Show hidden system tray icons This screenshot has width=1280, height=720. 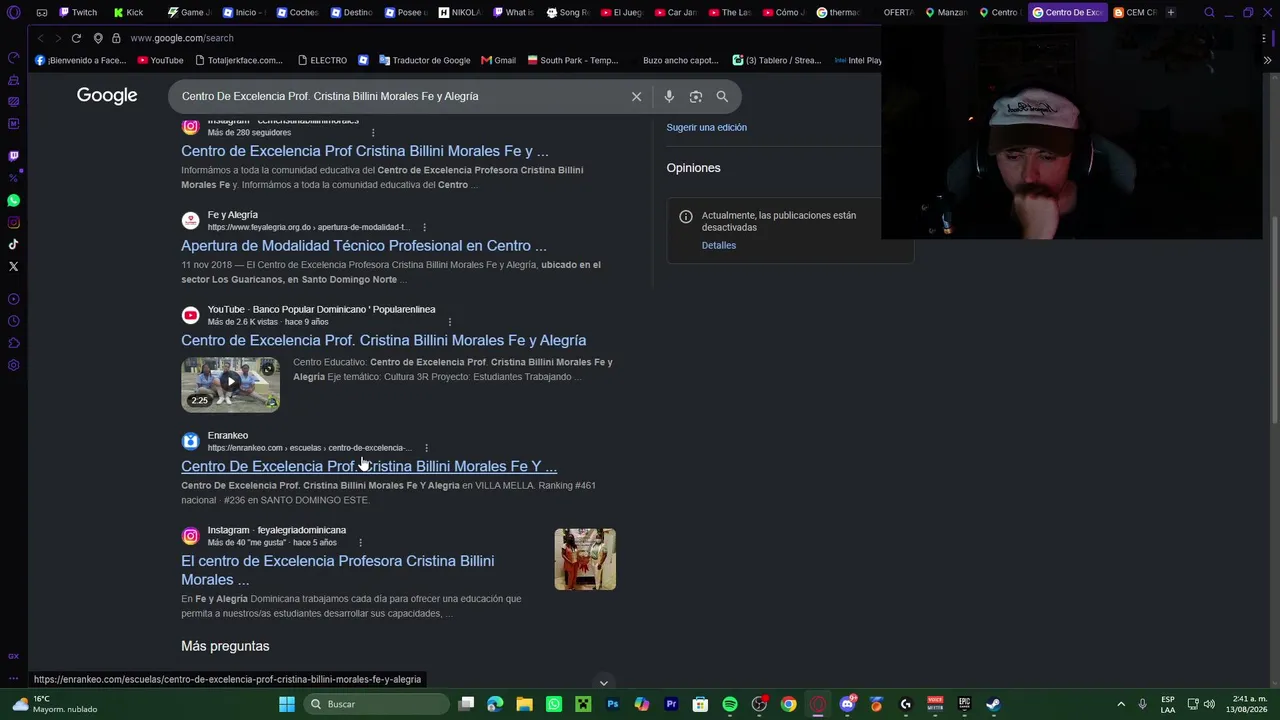pos(1121,704)
